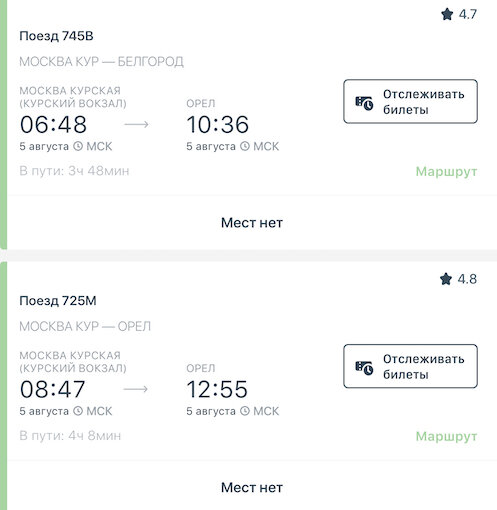Click the clock icon beside the 12:55 arrival date

coord(245,411)
